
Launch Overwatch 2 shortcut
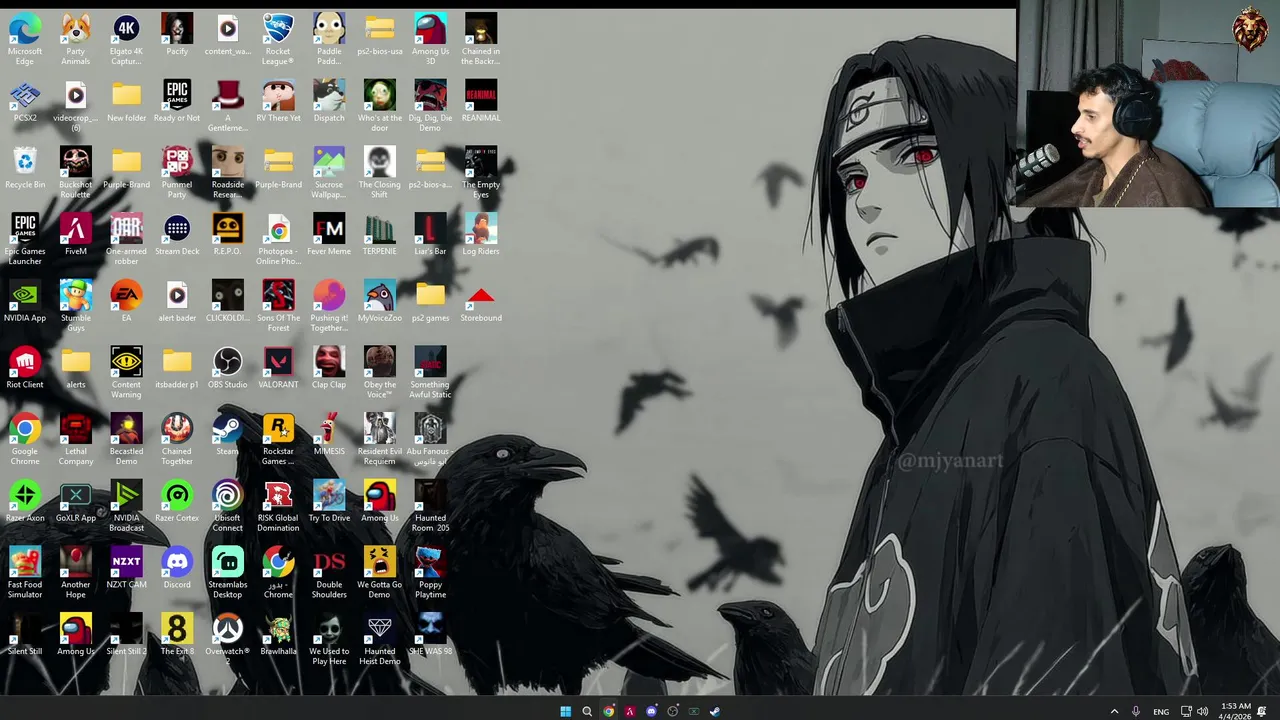tap(227, 640)
